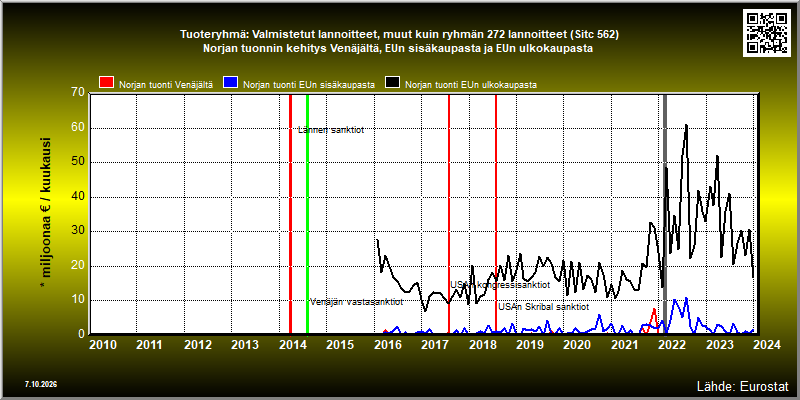Viewport: 800px width, 400px height.
Task: Click the black legend swatch for EUn ulkokaupasta
Action: 393,83
